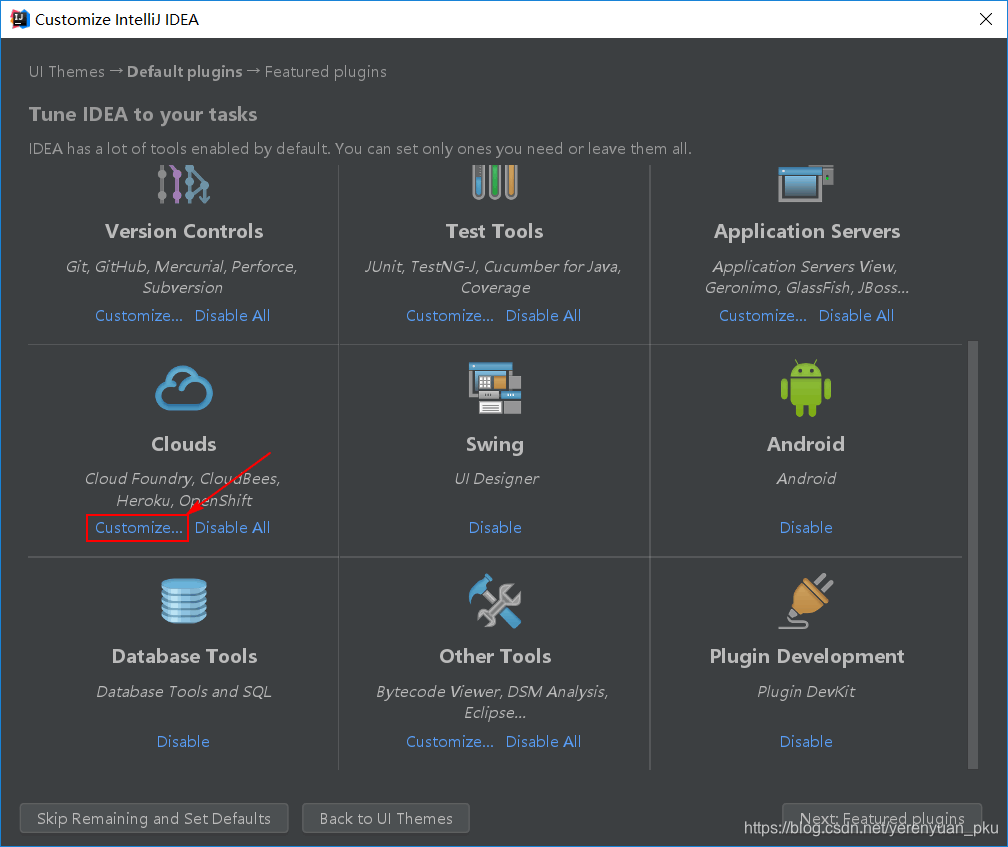Click the Application Servers heading

point(807,231)
